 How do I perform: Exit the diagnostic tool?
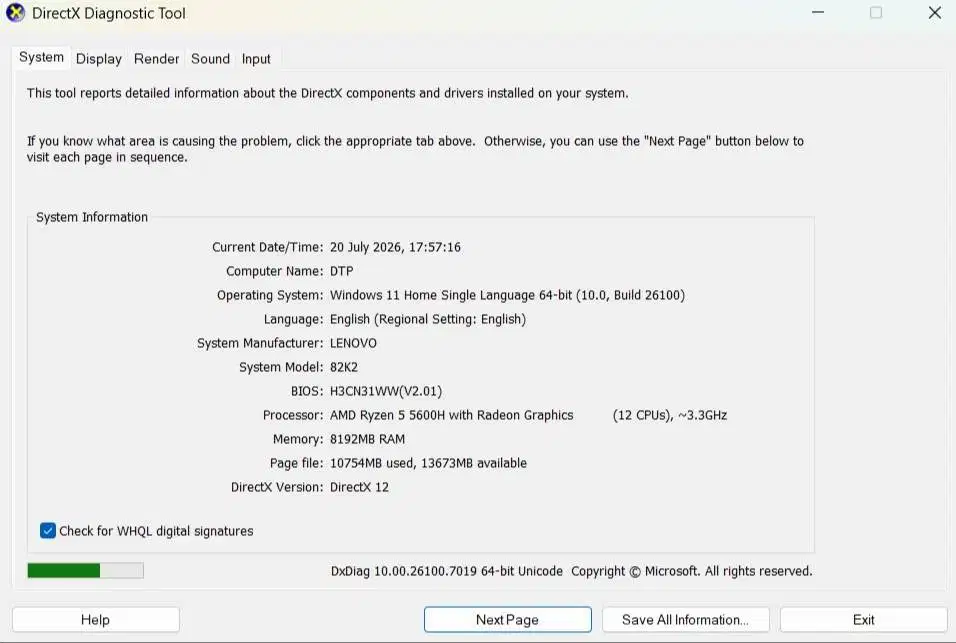[x=863, y=620]
